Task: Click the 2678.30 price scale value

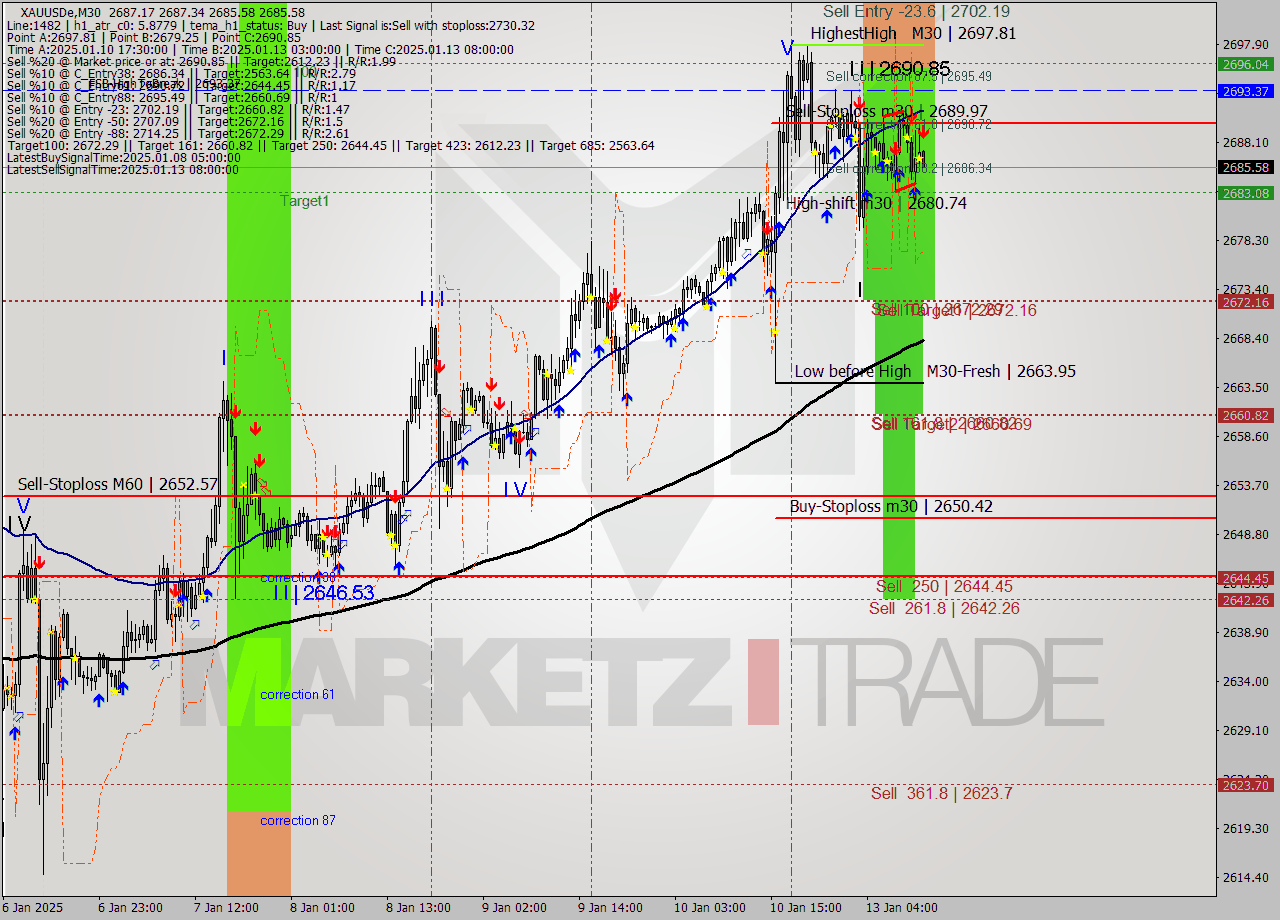Action: [x=1245, y=240]
